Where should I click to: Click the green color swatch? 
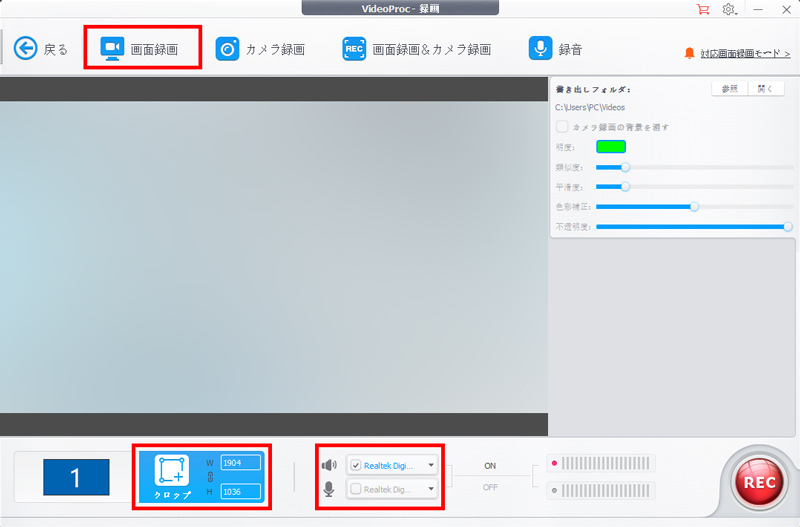[610, 146]
